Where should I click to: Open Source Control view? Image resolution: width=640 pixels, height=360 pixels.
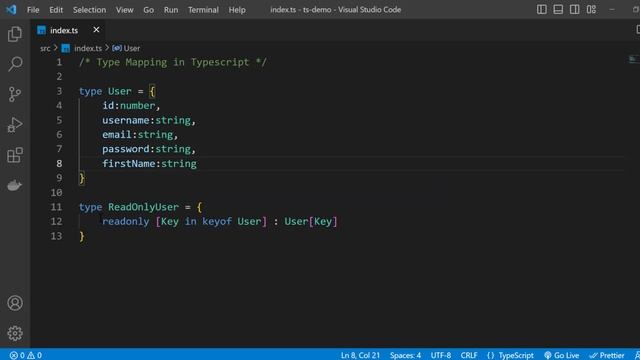pos(15,94)
